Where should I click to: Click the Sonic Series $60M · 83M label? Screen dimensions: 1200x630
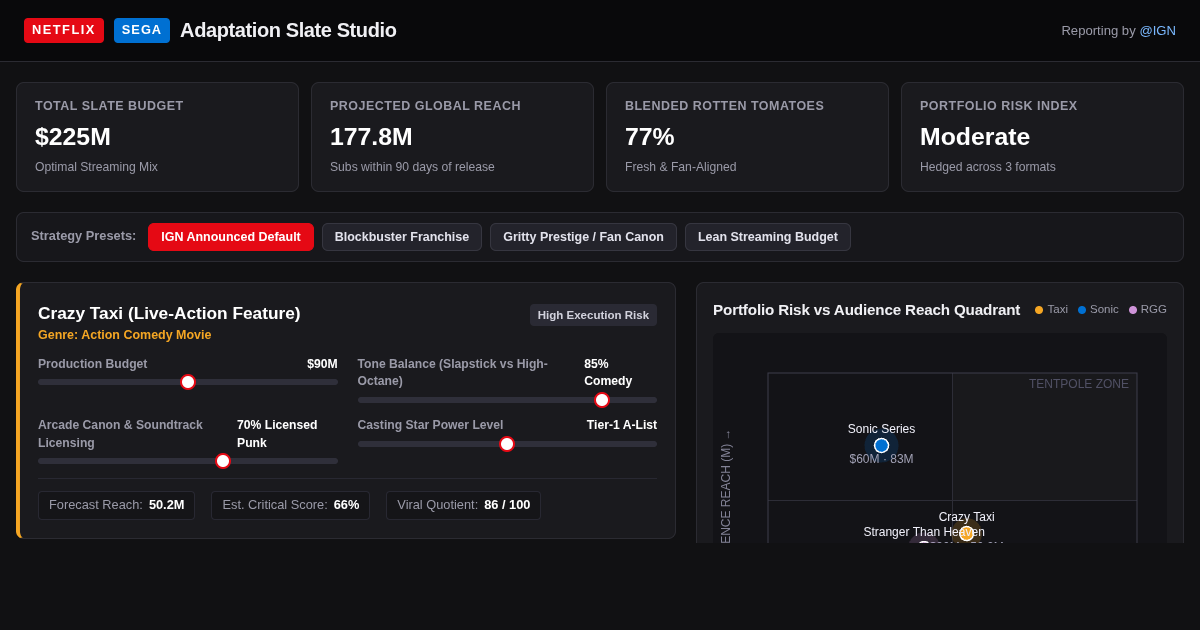click(881, 459)
